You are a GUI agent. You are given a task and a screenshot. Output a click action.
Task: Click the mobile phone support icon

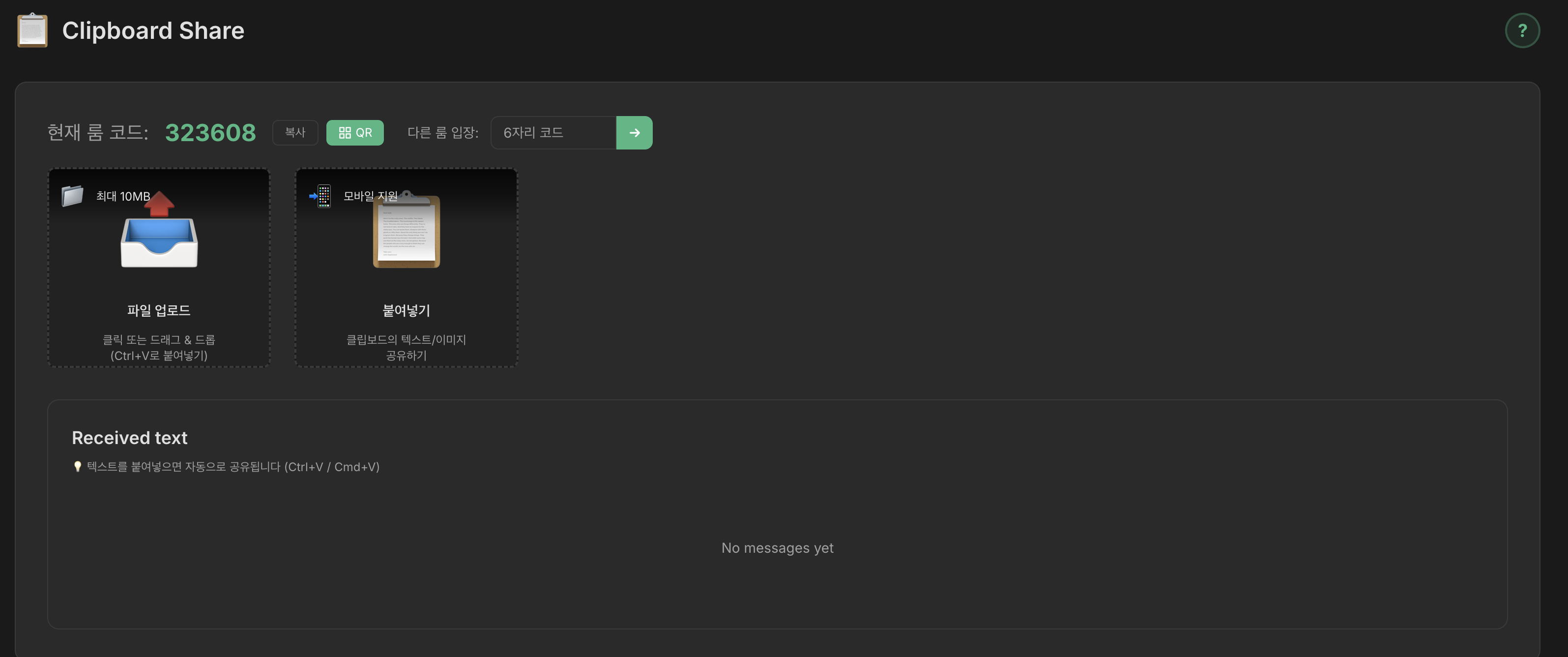click(x=321, y=196)
